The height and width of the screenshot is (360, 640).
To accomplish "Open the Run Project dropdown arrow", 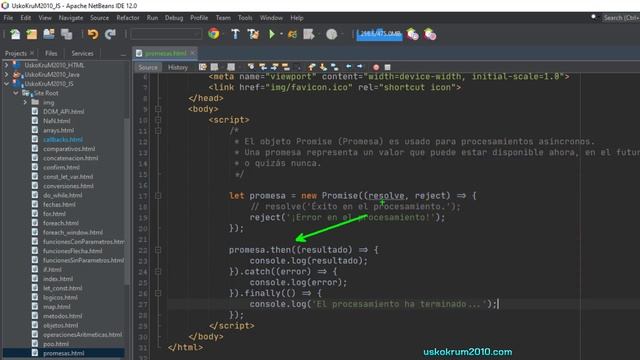I will click(281, 34).
